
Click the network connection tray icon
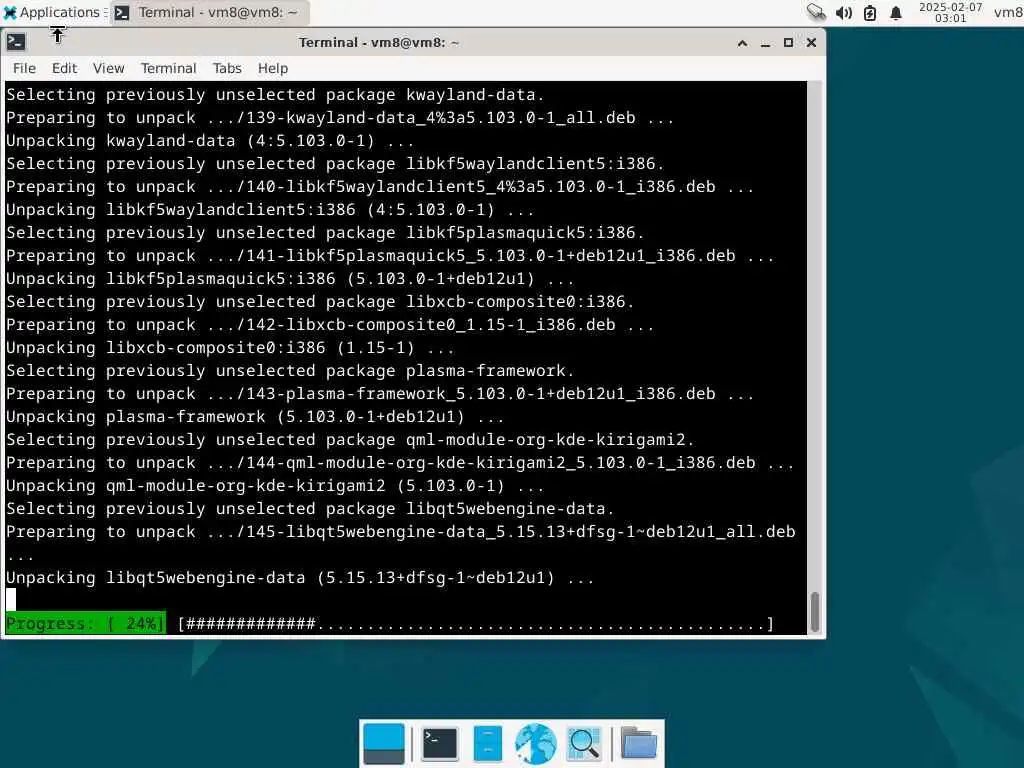click(x=816, y=12)
